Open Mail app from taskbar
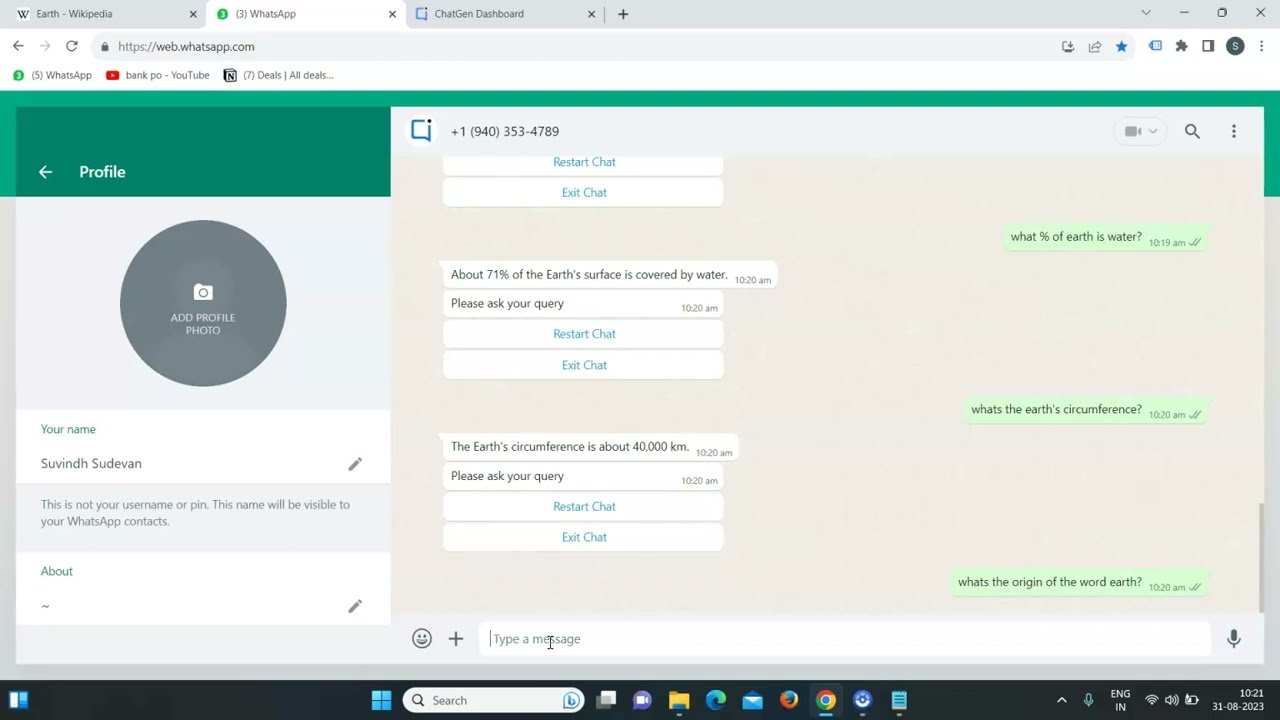This screenshot has width=1280, height=720. (x=753, y=700)
